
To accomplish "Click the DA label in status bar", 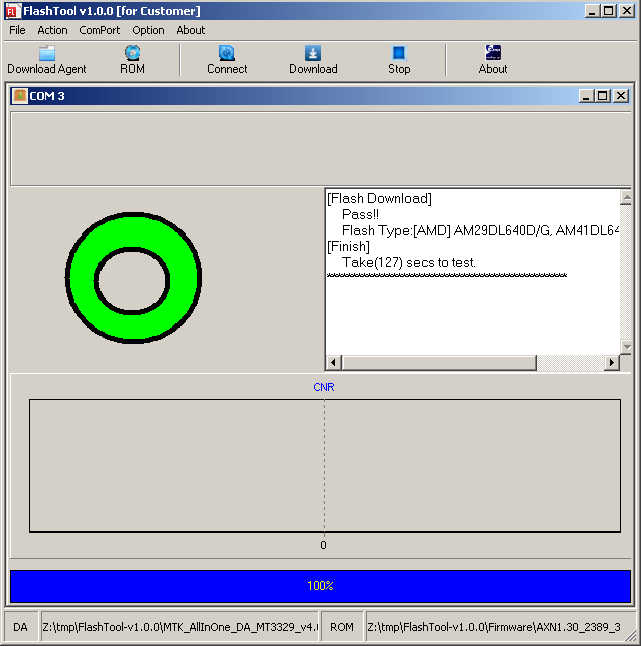I will (20, 627).
